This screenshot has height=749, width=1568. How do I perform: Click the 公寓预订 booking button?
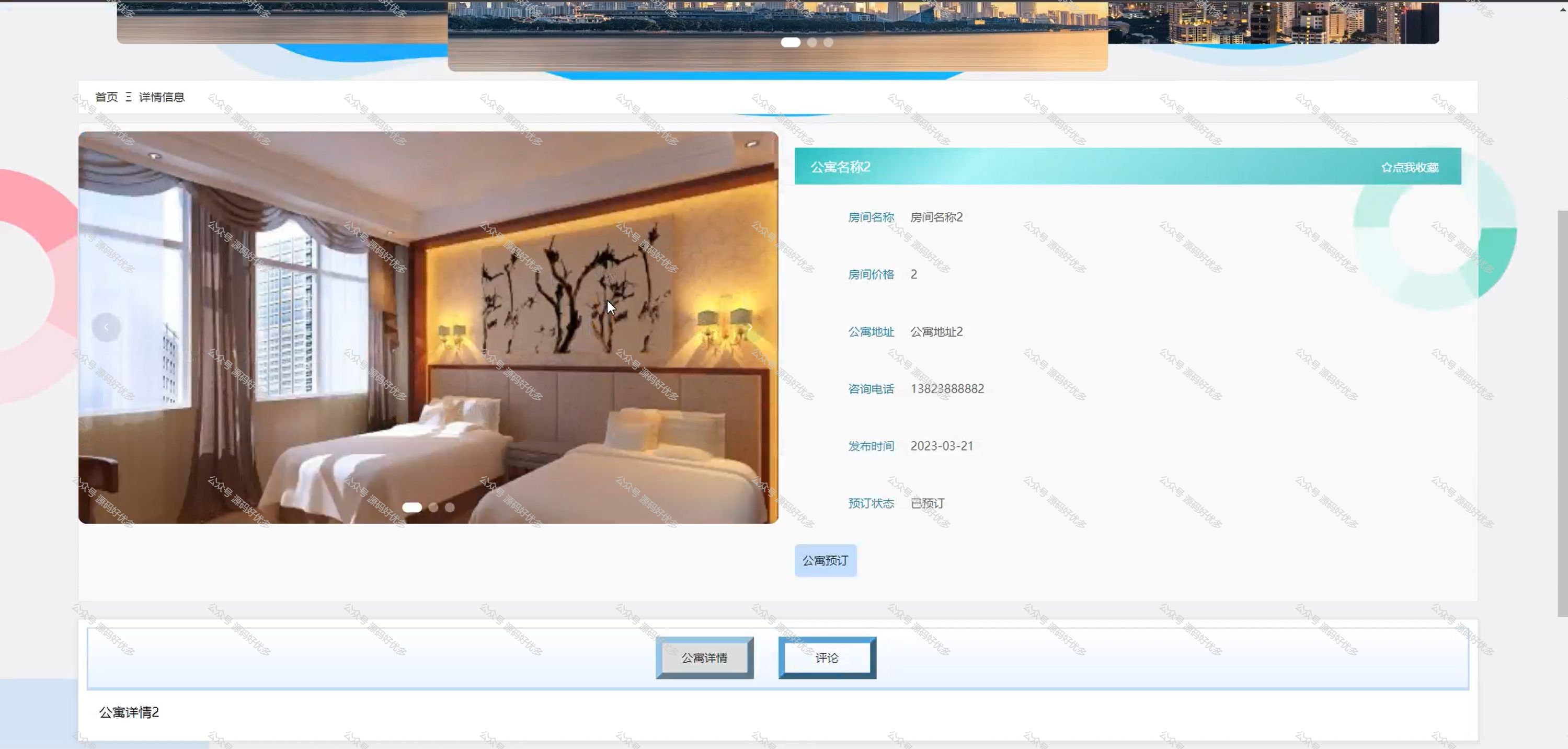tap(826, 560)
